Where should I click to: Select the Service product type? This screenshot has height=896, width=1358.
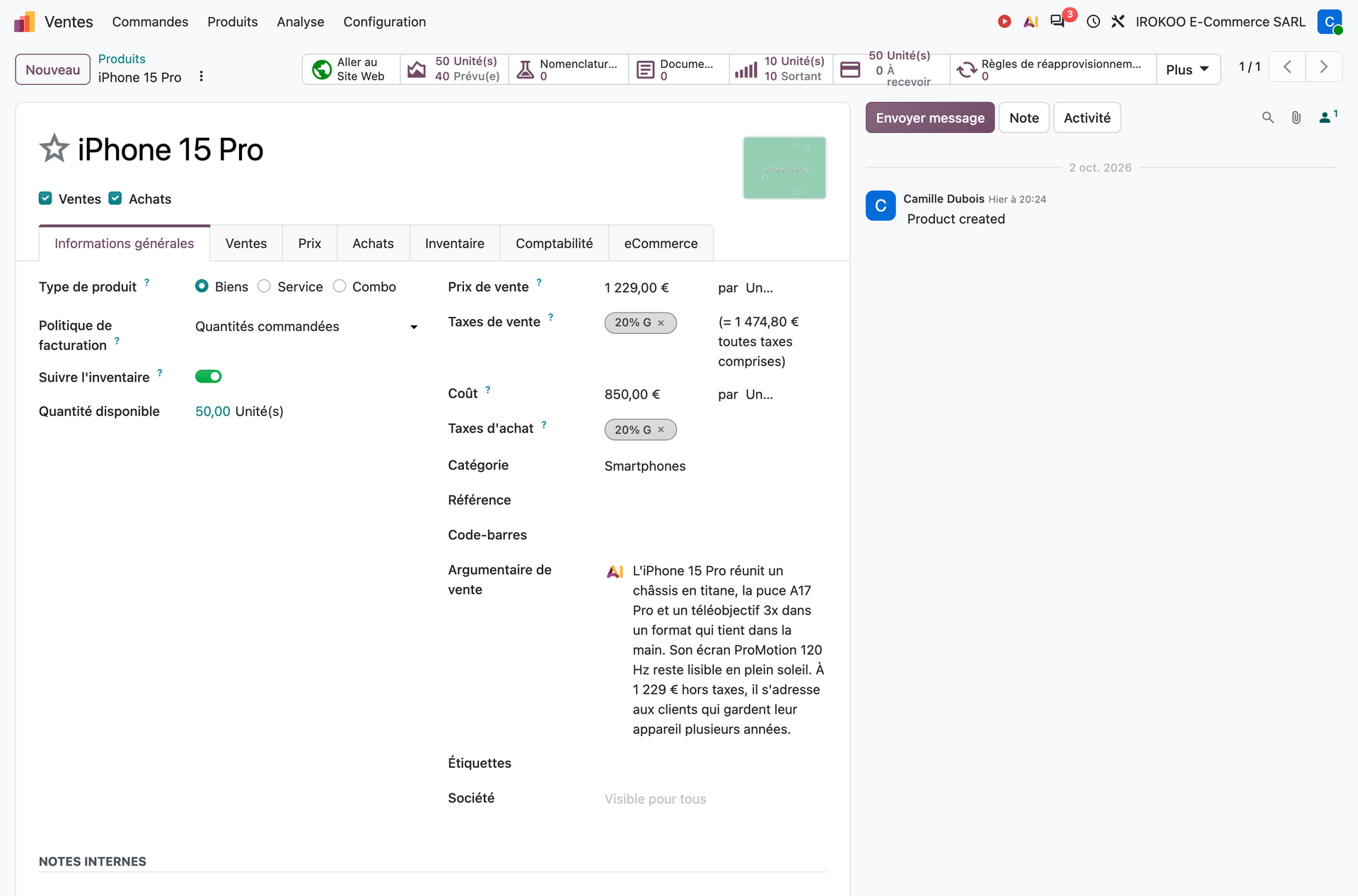[265, 286]
